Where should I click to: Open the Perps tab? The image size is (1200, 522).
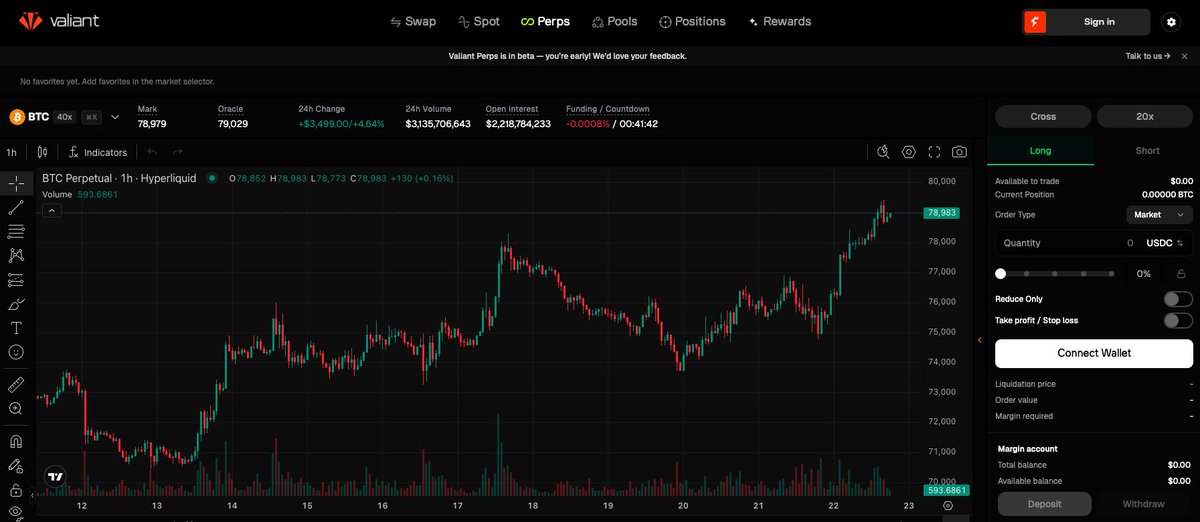tap(545, 21)
